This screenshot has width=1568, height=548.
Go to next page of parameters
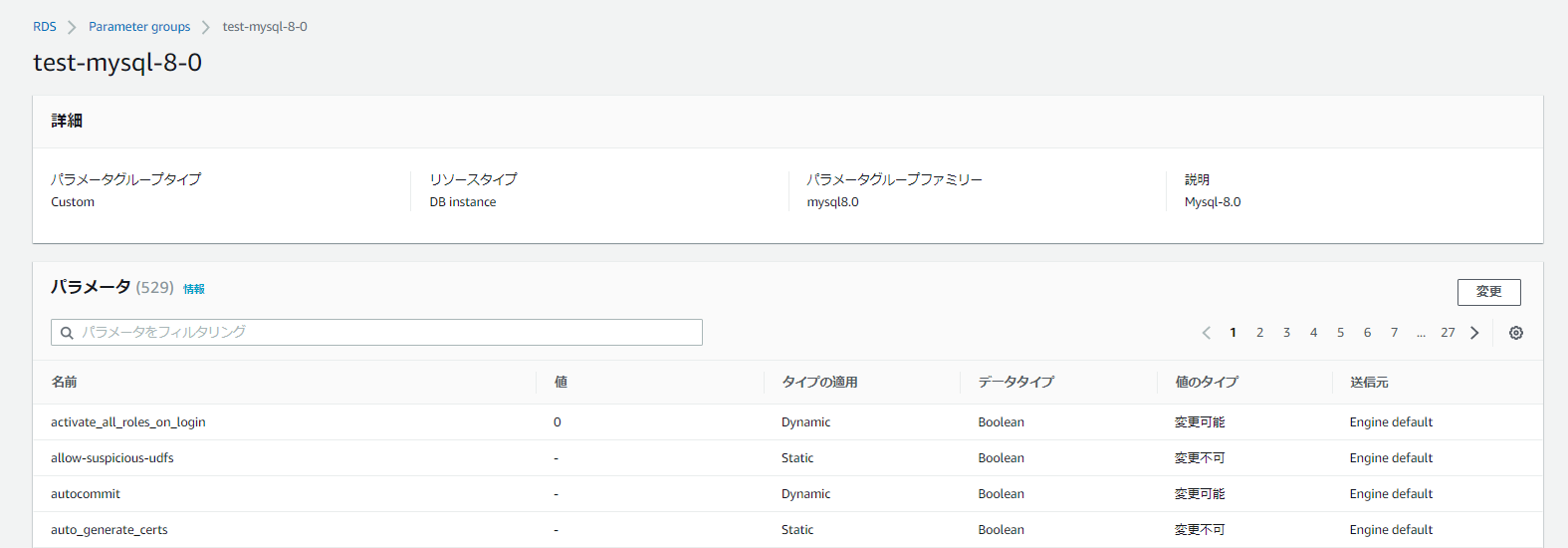(1474, 333)
